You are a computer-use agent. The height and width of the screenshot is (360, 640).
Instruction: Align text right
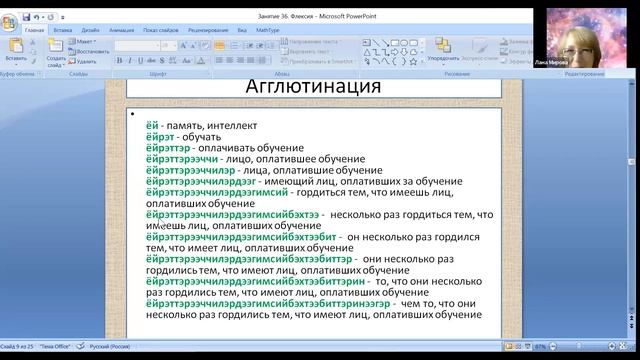point(240,60)
